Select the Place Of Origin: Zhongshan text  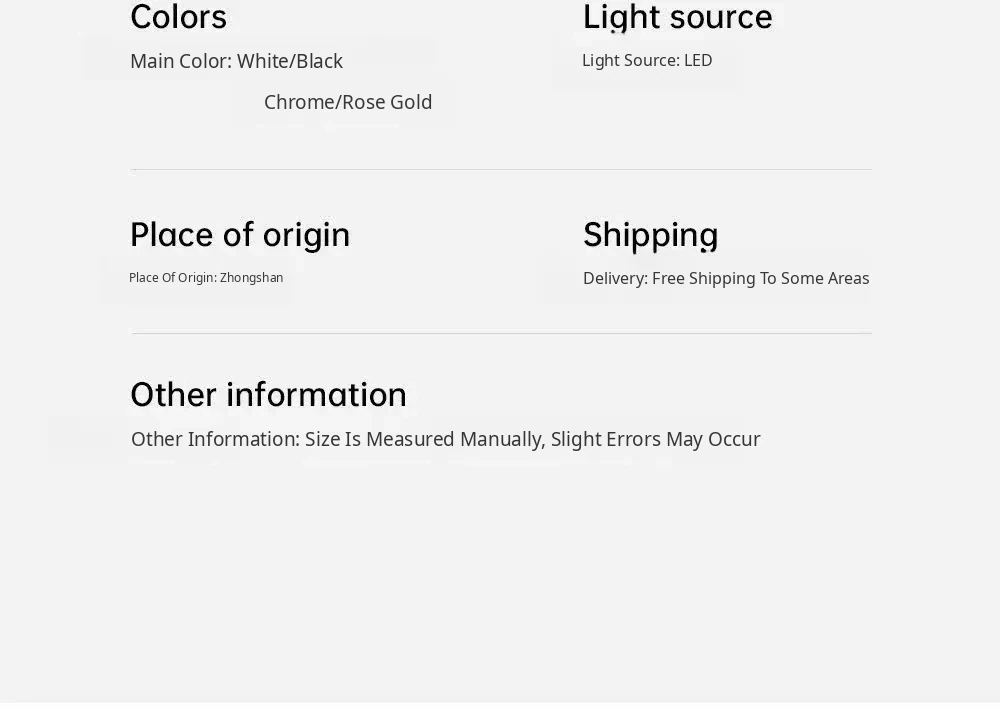206,278
